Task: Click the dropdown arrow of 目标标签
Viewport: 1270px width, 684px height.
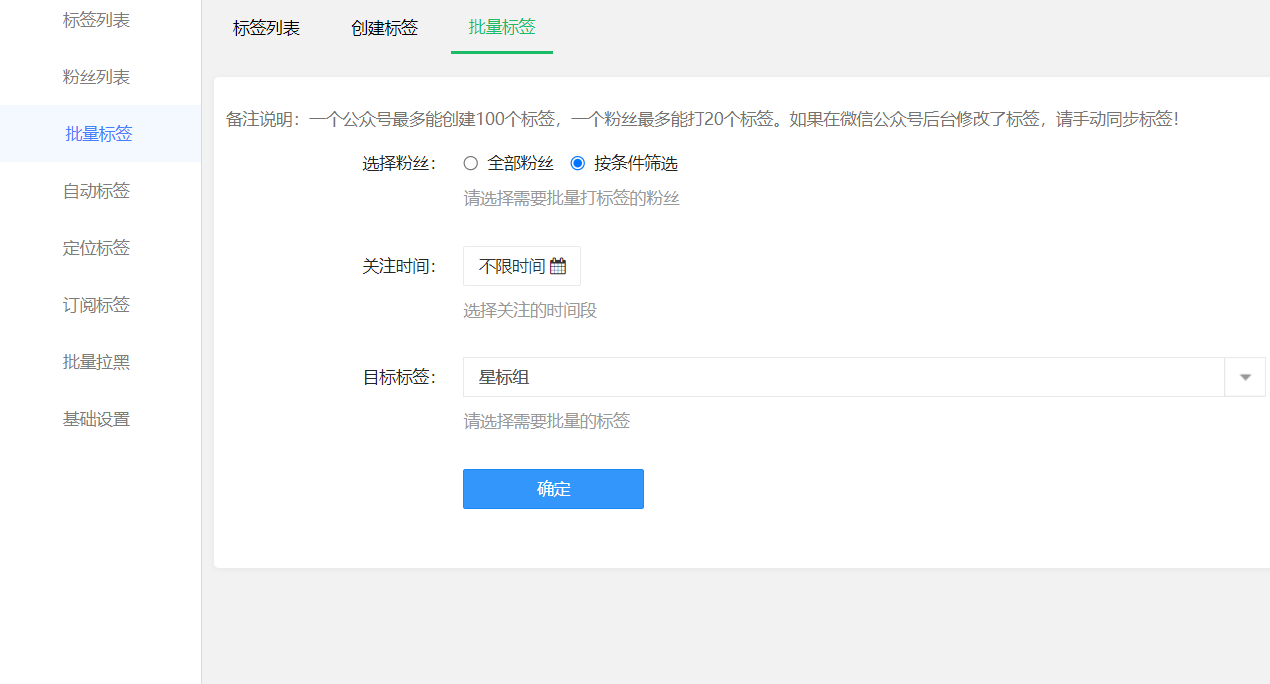Action: pyautogui.click(x=1245, y=377)
